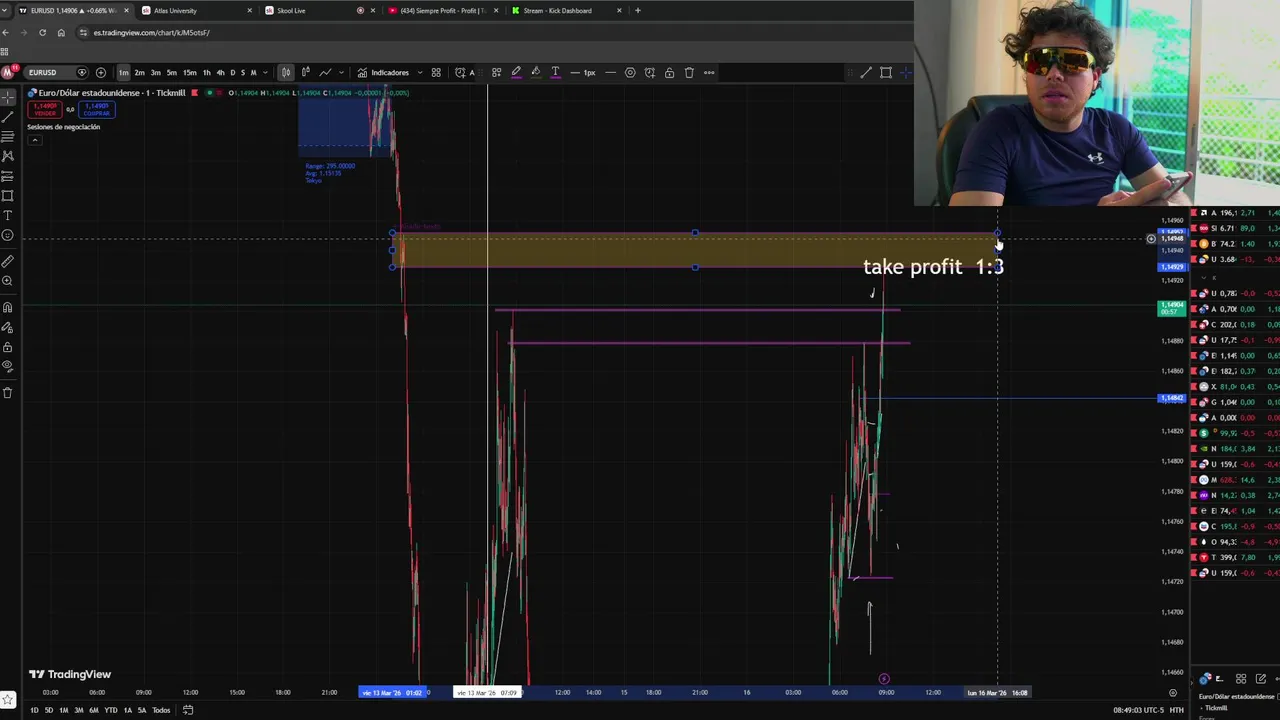Open the line chart type button
Viewport: 1280px width, 720px height.
(x=325, y=72)
